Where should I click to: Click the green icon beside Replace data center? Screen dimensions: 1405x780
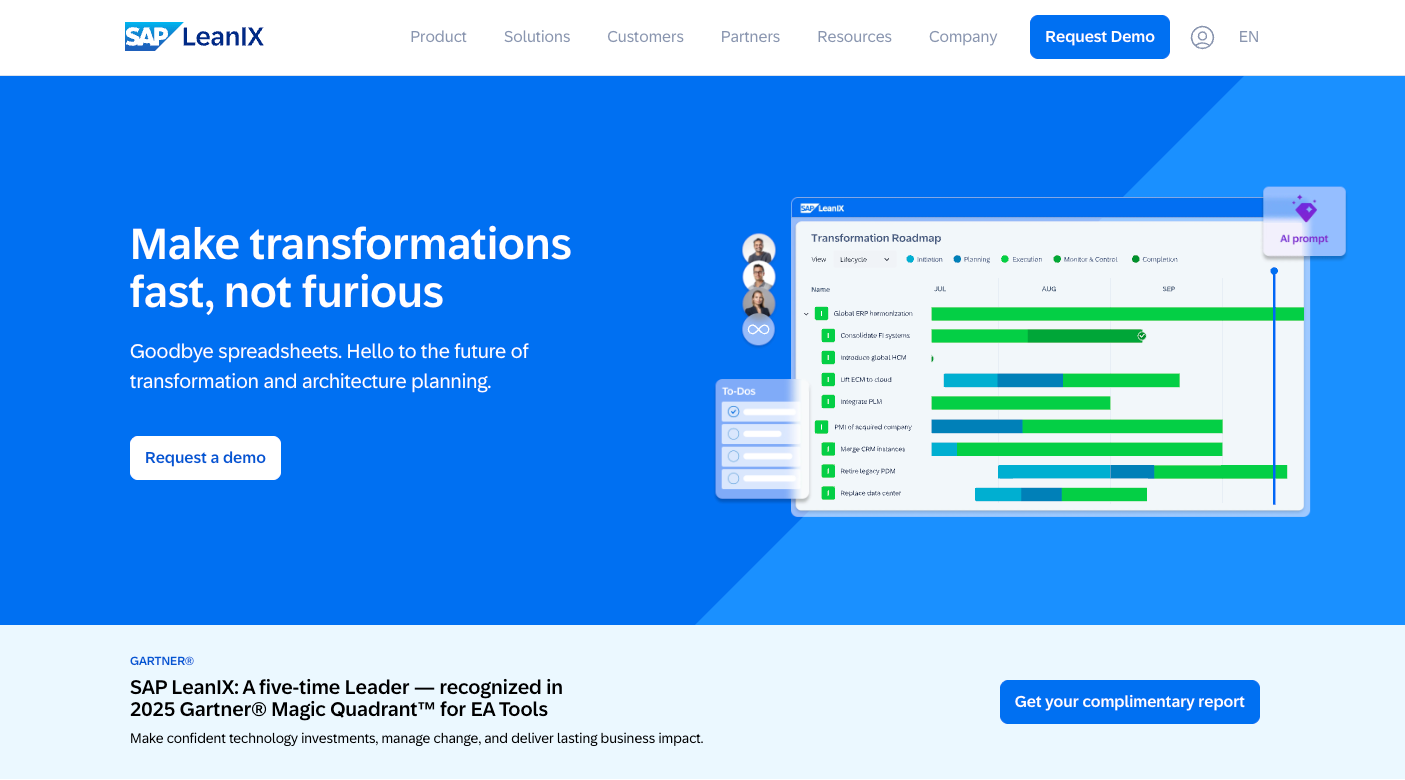coord(828,493)
